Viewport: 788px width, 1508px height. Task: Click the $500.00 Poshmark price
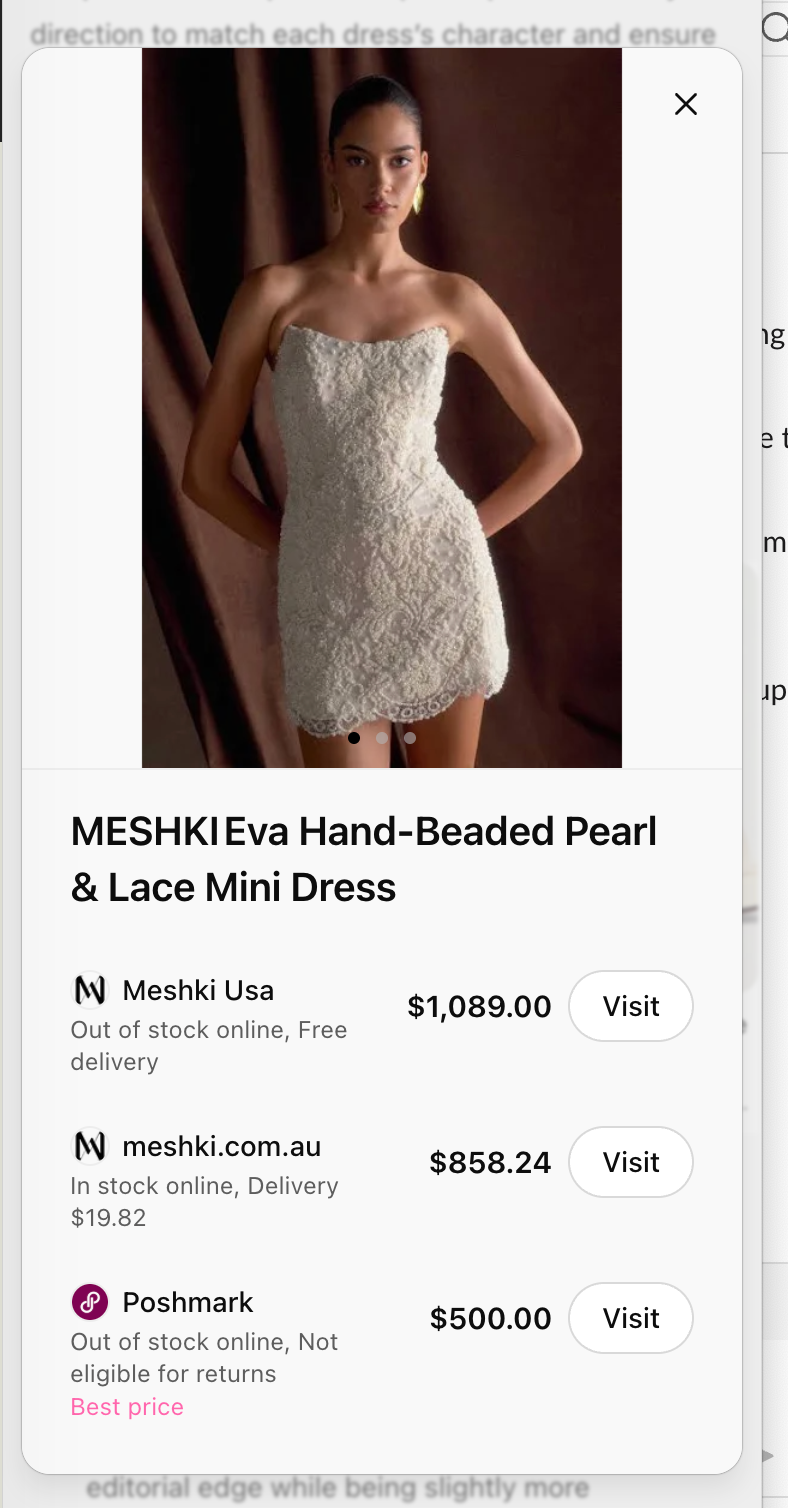pyautogui.click(x=490, y=1318)
